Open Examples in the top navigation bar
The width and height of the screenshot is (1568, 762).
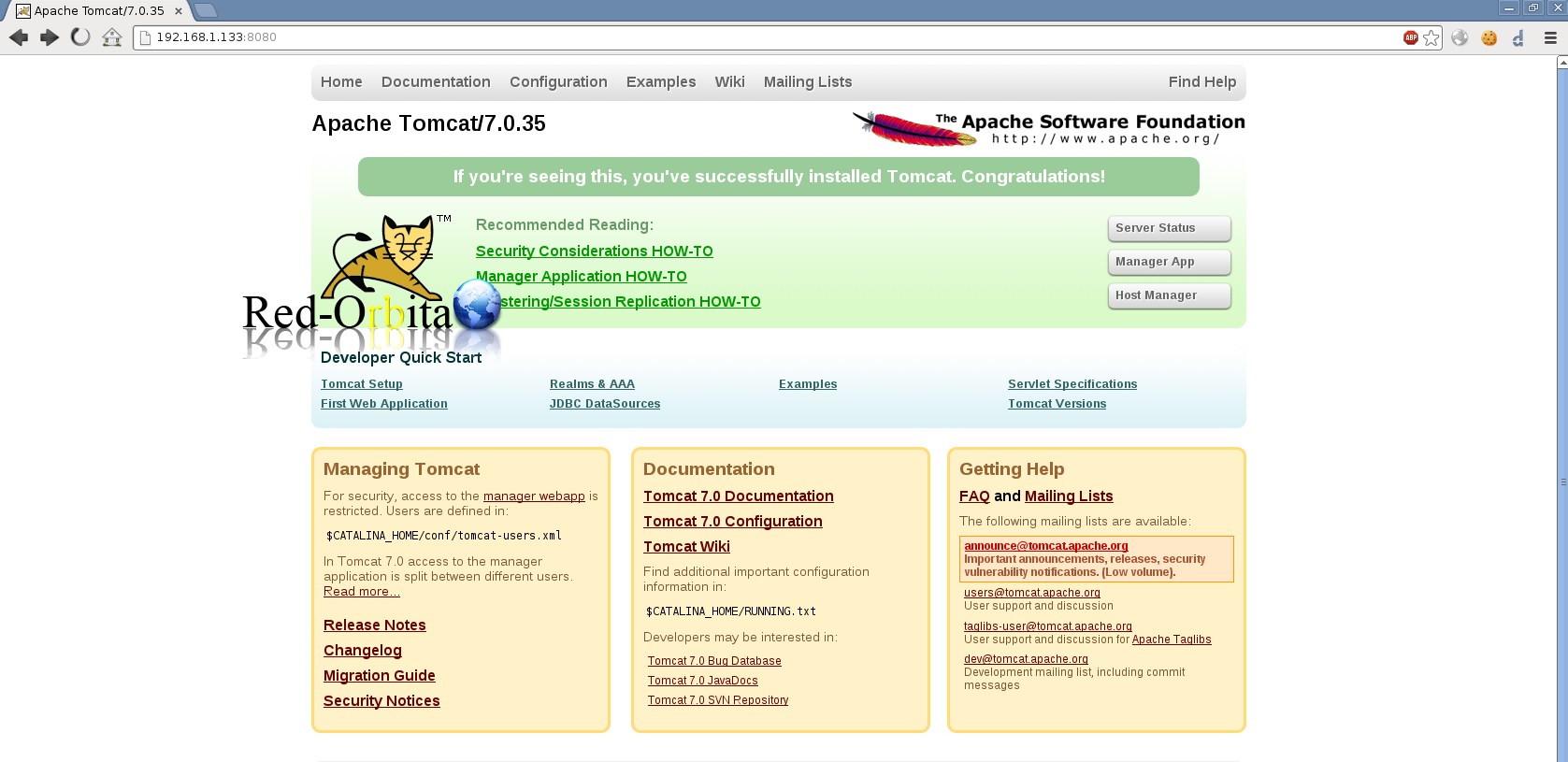[x=661, y=82]
